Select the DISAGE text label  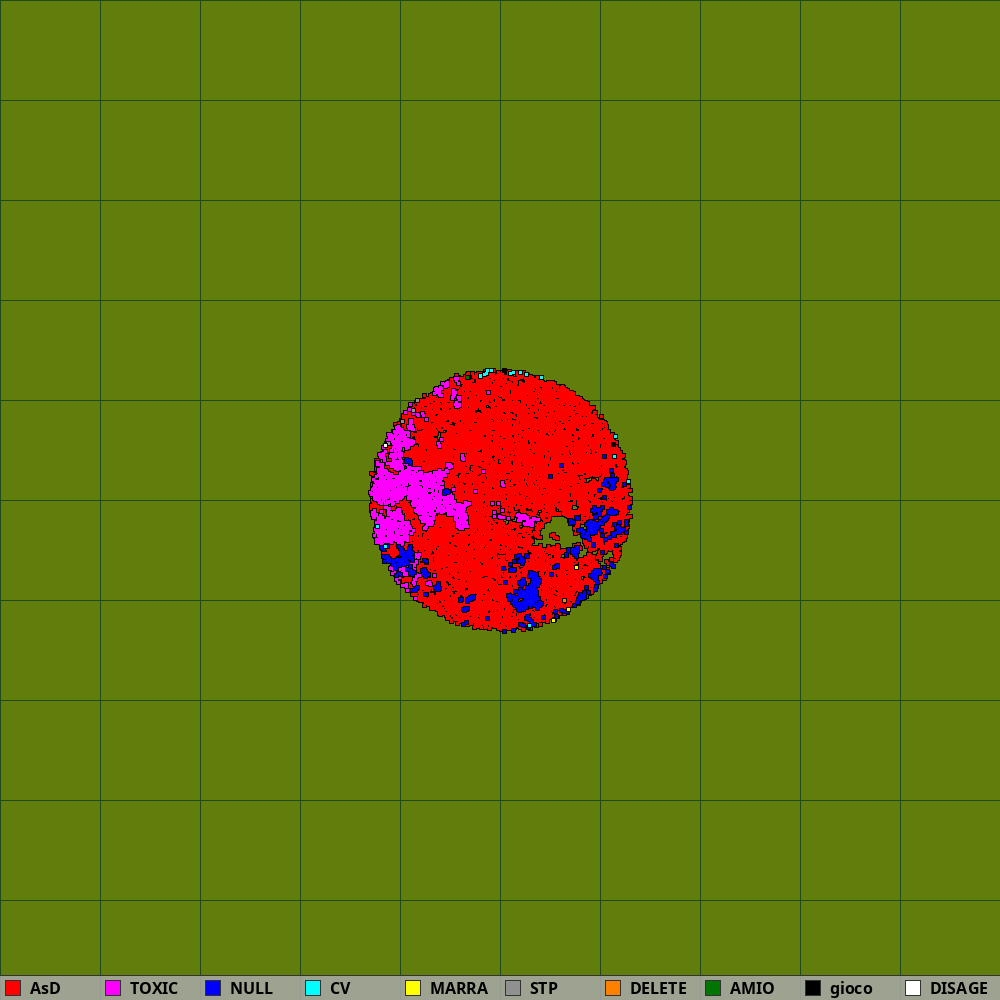click(x=958, y=988)
